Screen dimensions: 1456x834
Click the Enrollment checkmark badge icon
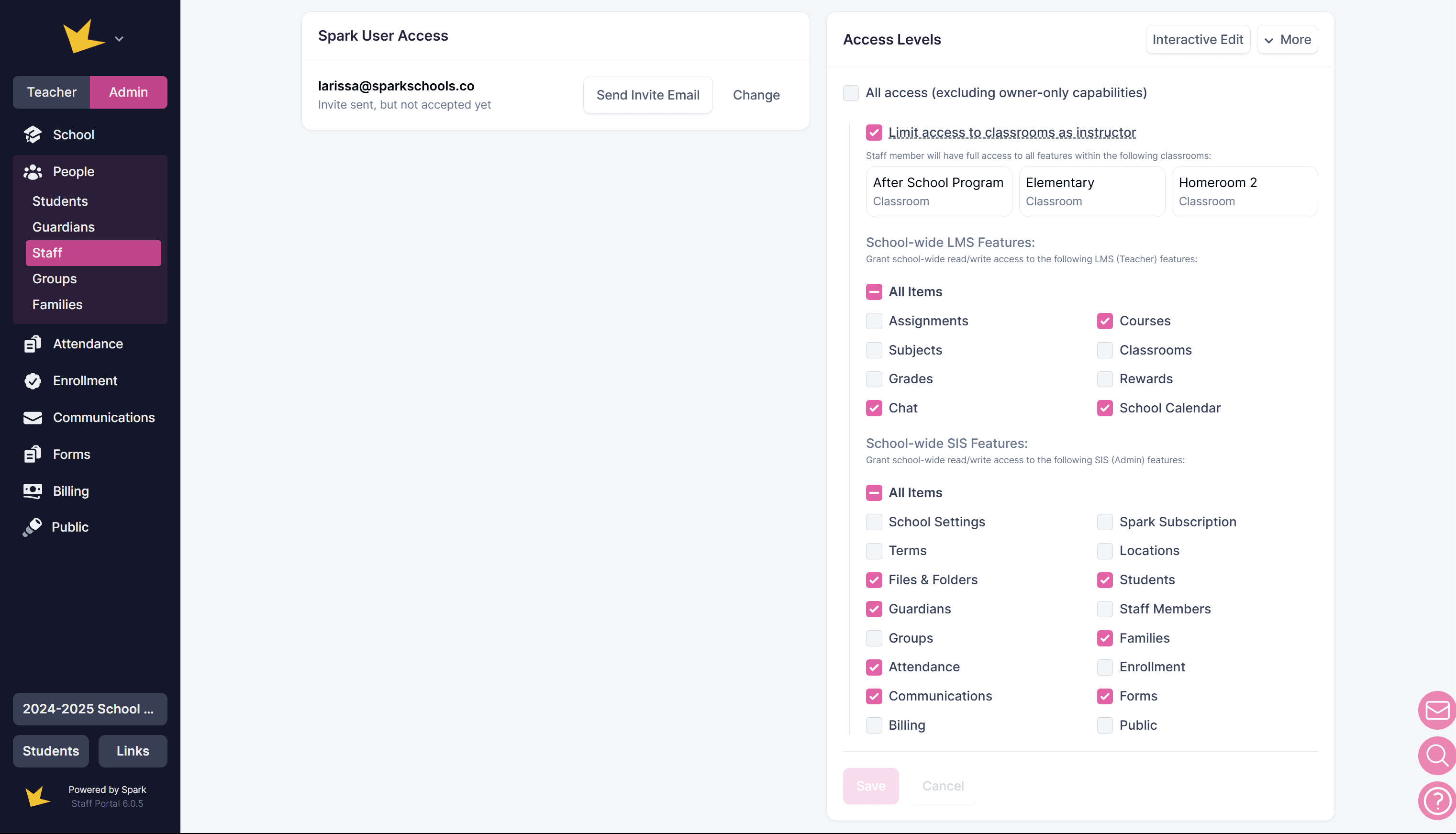coord(33,381)
